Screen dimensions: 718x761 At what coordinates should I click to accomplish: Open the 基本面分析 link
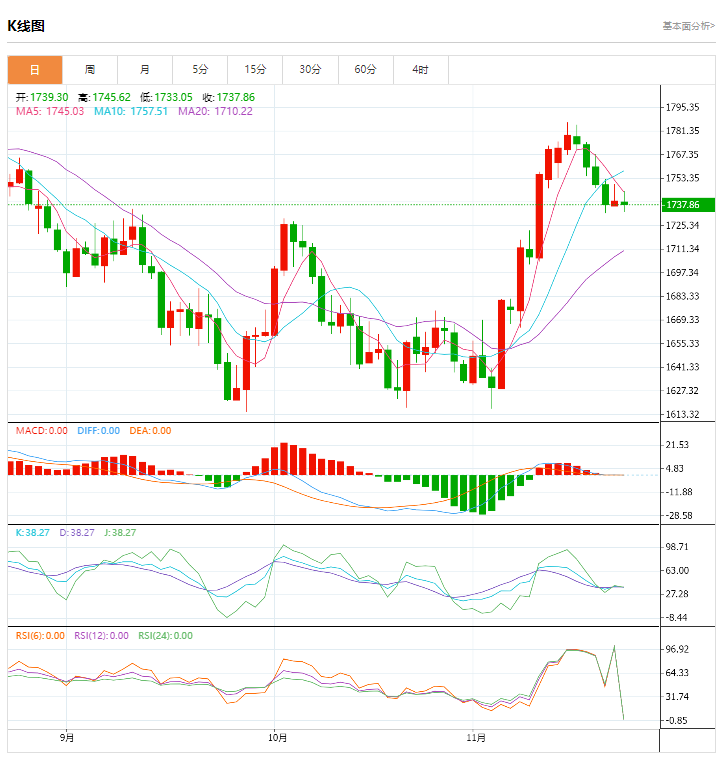click(x=688, y=26)
